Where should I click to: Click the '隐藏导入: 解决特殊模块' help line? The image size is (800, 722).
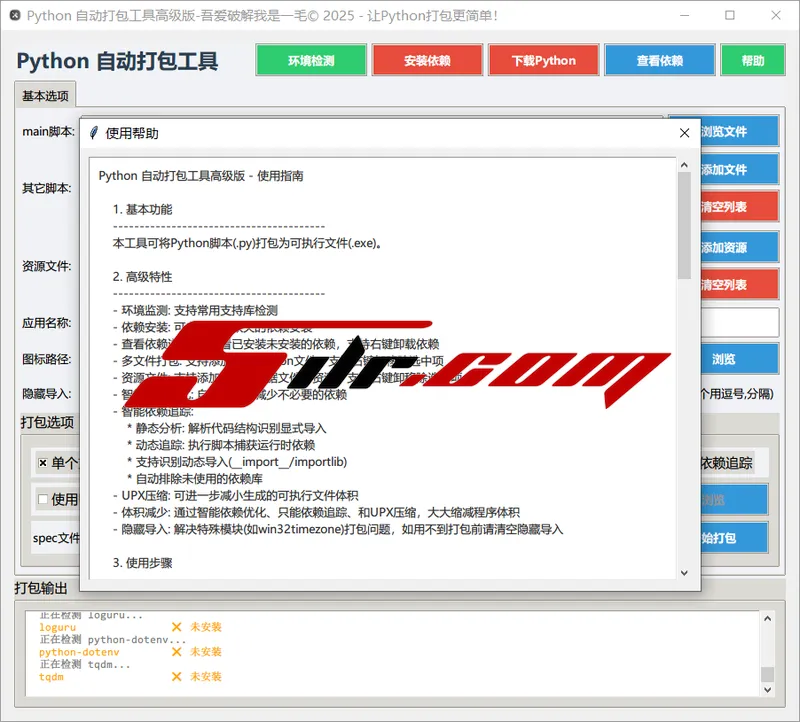tap(338, 529)
